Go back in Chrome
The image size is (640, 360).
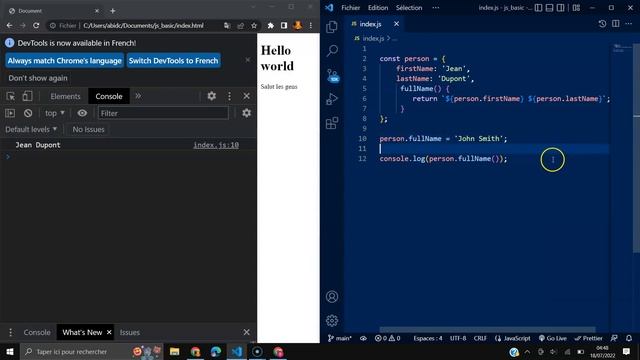[x=9, y=25]
